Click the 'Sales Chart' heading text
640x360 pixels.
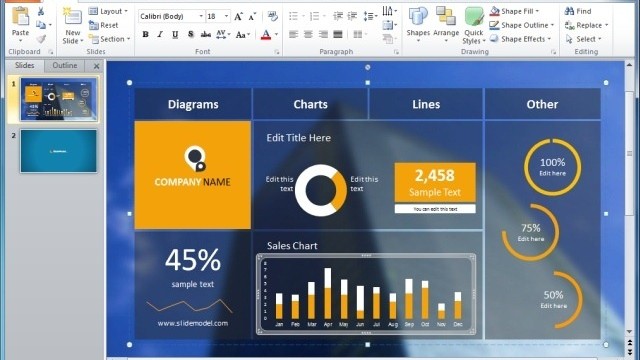292,246
